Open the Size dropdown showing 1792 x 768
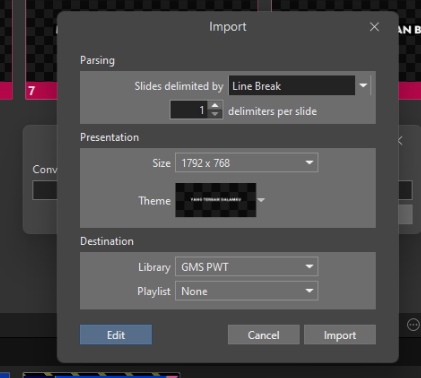 tap(247, 163)
